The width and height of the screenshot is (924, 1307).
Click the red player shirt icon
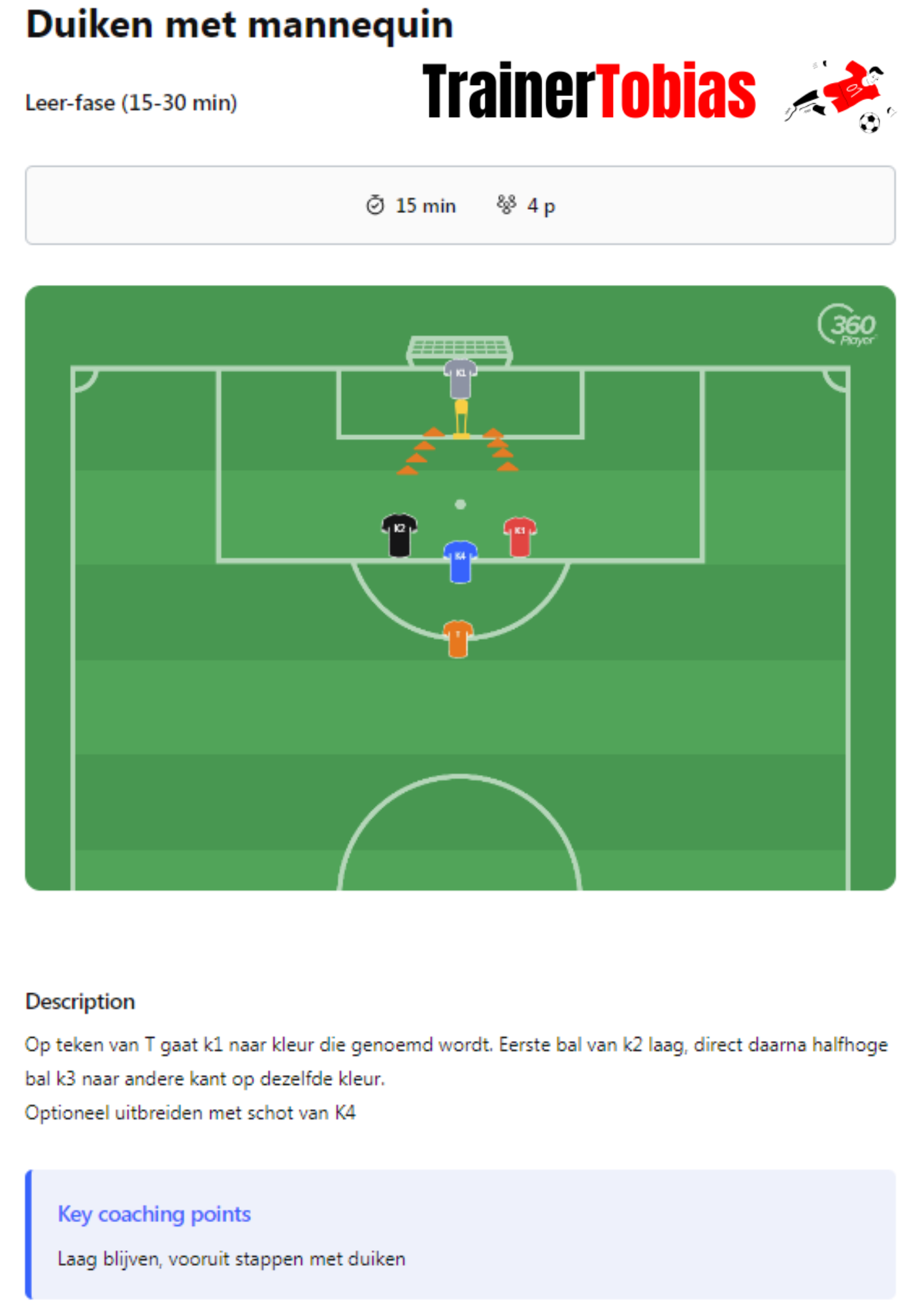click(x=520, y=537)
